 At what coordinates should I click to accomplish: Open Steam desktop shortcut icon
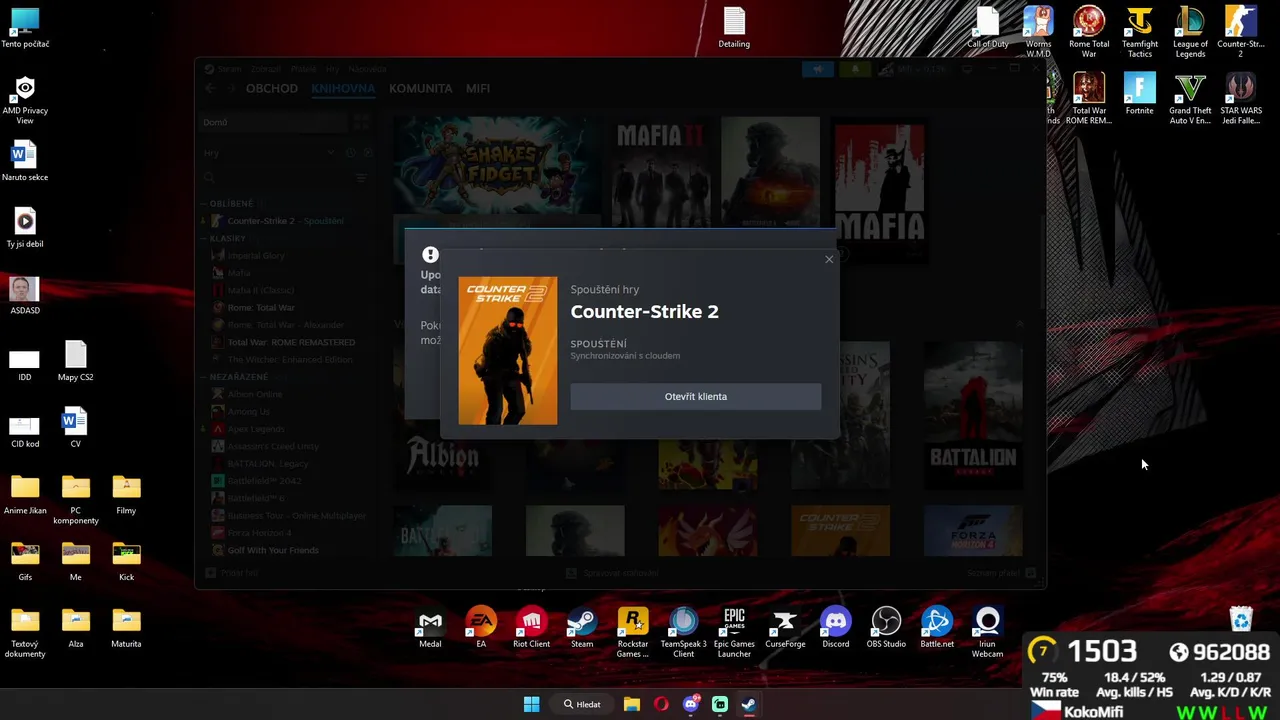[x=582, y=628]
